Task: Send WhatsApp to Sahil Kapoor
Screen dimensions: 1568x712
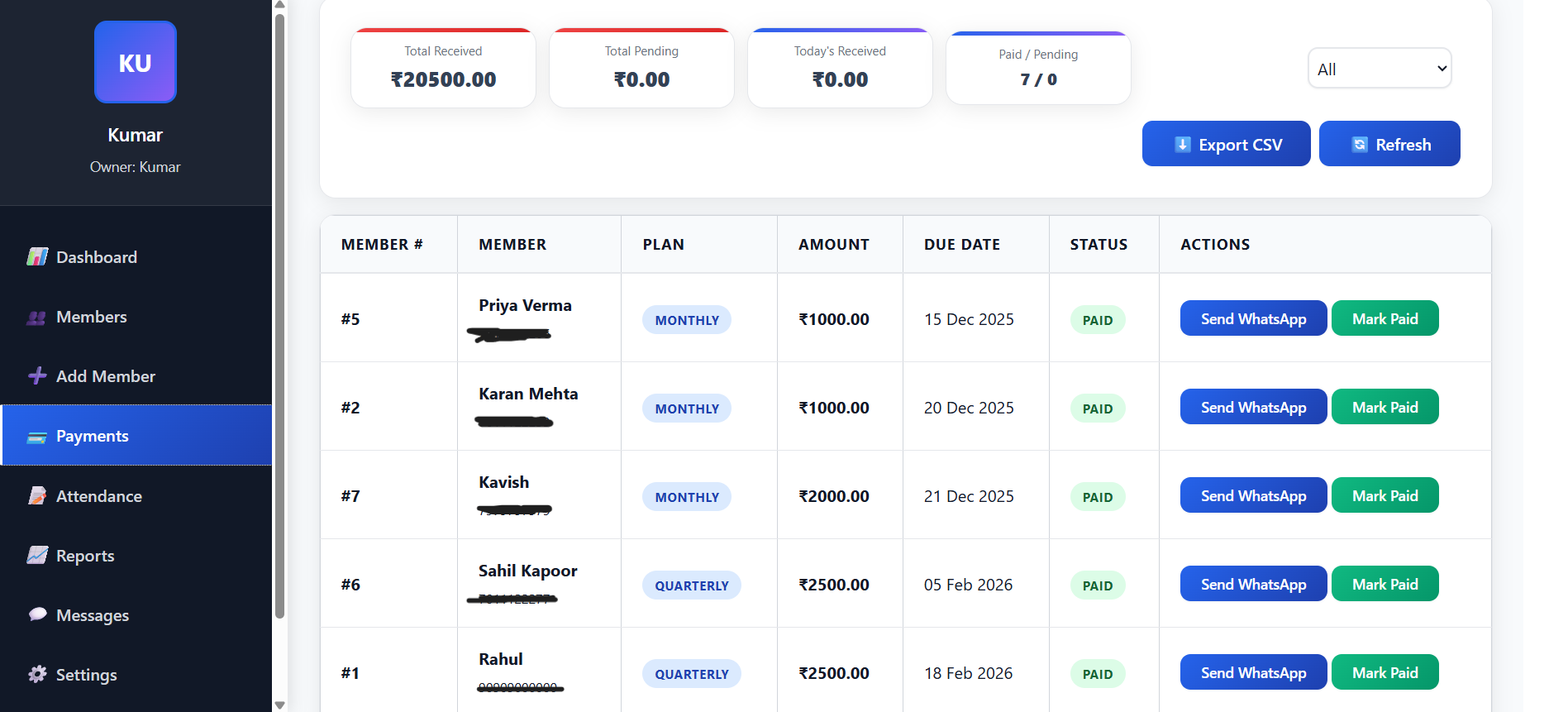Action: (x=1253, y=584)
